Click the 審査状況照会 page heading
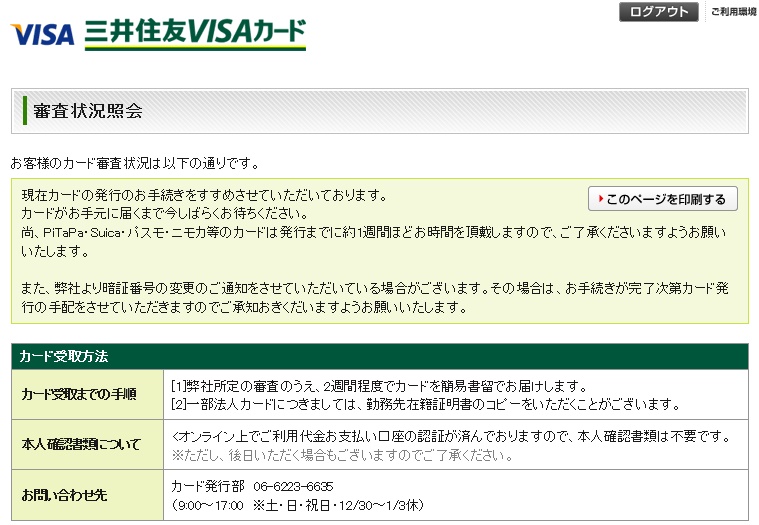This screenshot has height=525, width=759. click(88, 111)
